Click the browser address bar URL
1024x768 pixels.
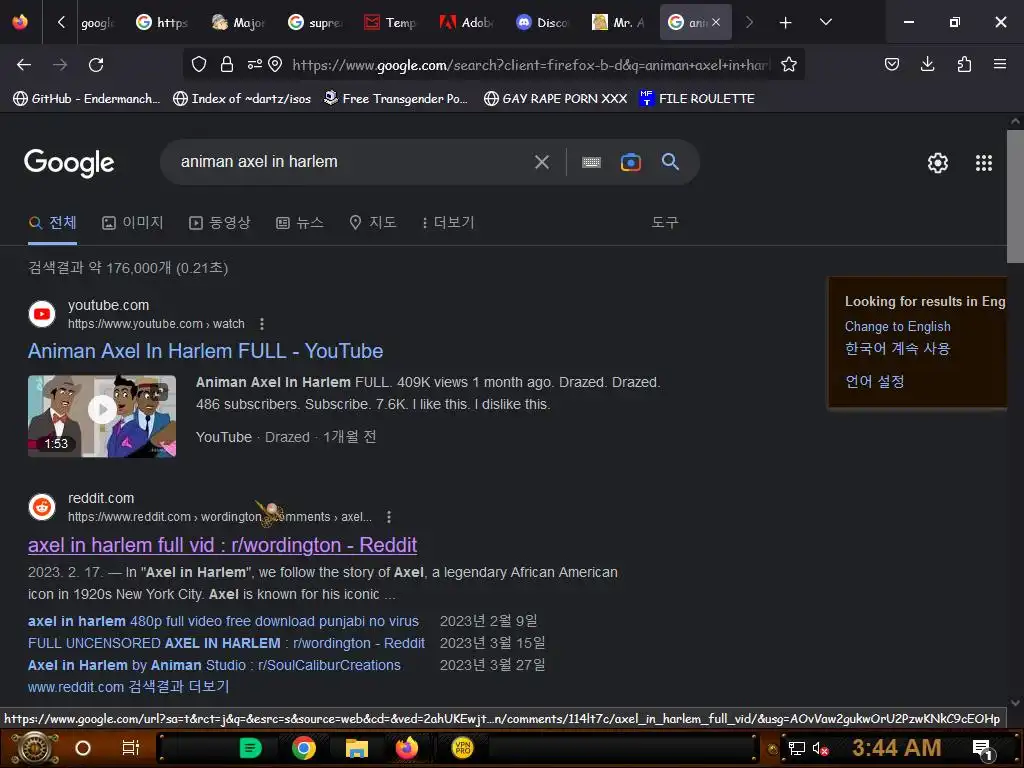(x=531, y=65)
